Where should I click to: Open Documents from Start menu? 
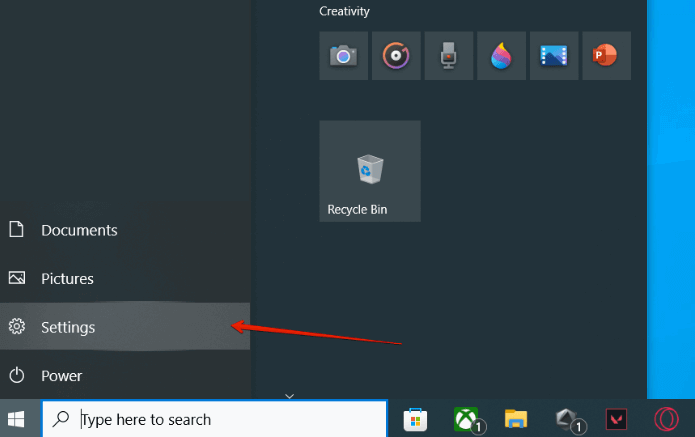click(x=125, y=230)
